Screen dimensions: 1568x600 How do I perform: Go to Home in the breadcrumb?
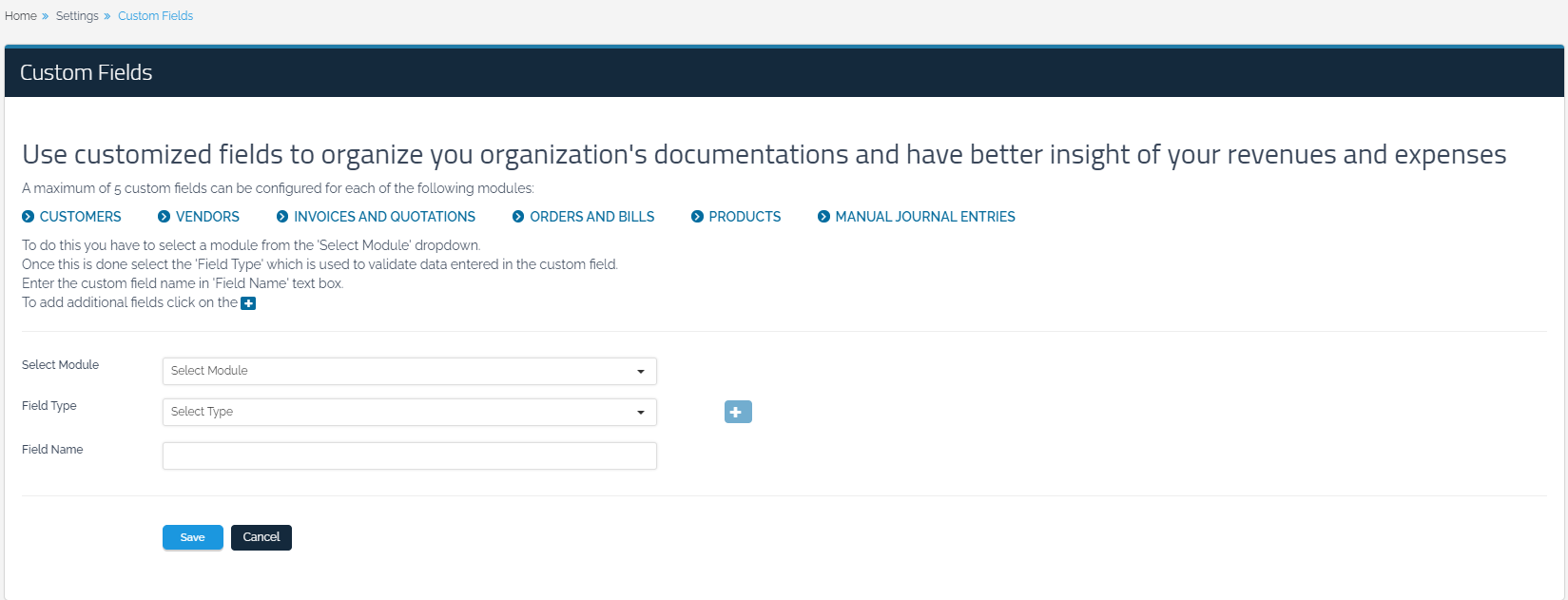point(21,16)
